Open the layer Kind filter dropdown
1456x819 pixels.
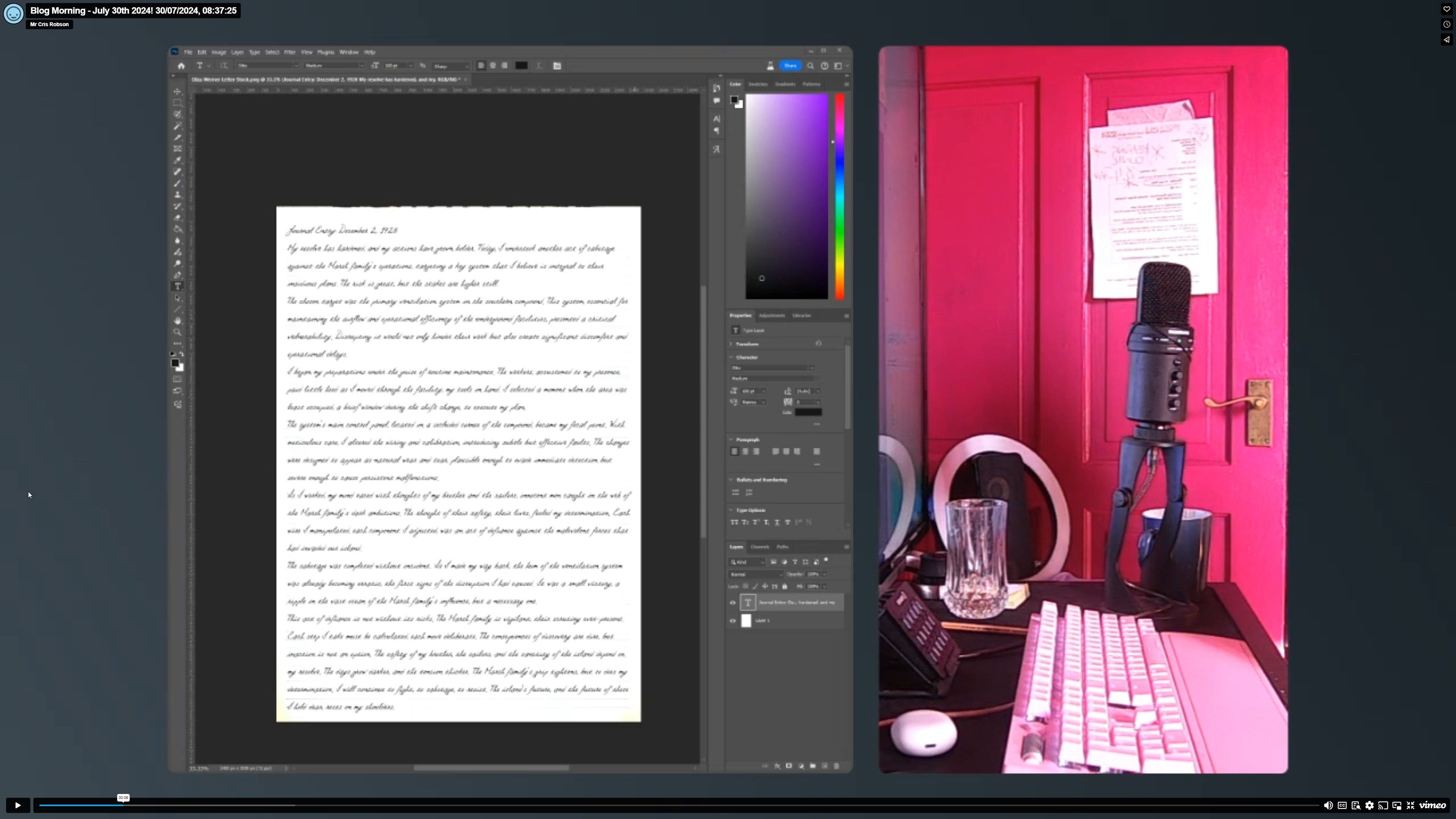click(x=747, y=562)
